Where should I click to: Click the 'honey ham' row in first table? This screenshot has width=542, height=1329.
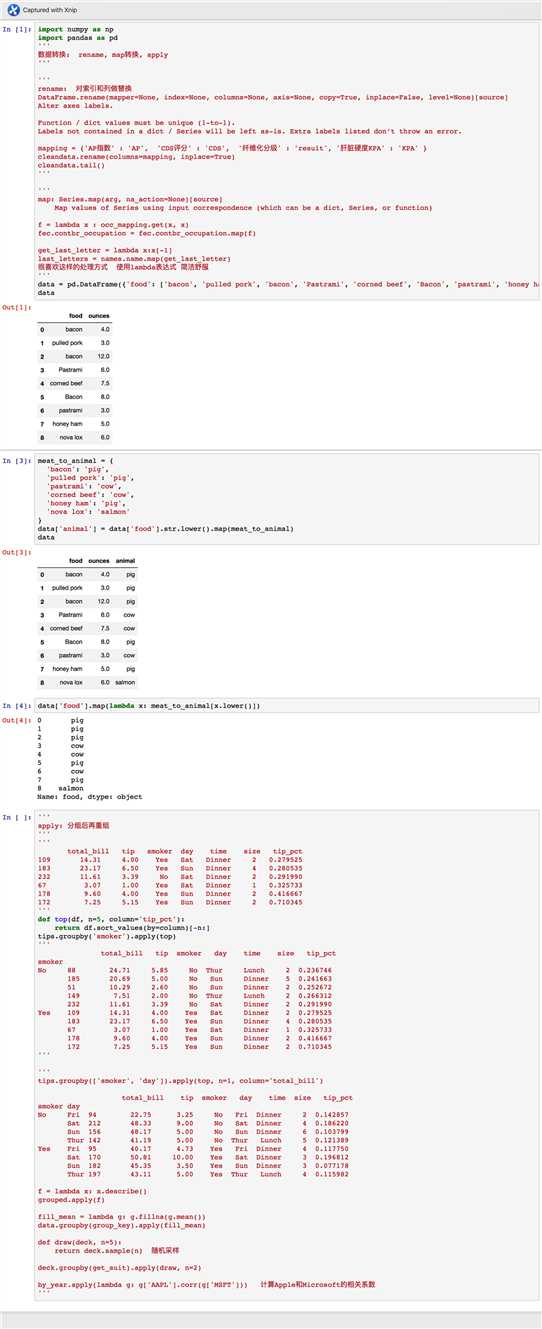(75, 423)
